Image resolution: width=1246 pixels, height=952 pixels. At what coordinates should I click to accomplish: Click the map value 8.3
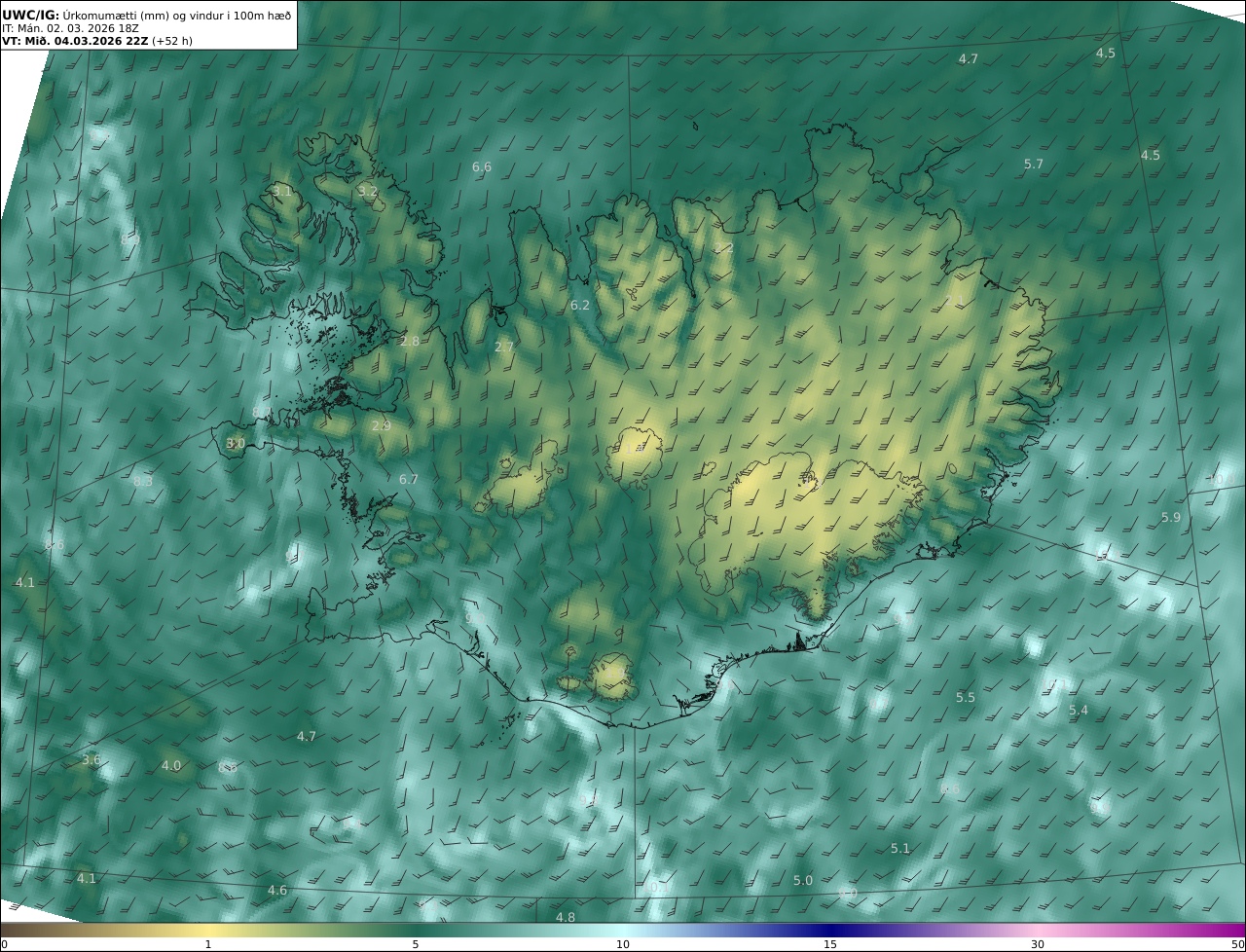pos(143,482)
